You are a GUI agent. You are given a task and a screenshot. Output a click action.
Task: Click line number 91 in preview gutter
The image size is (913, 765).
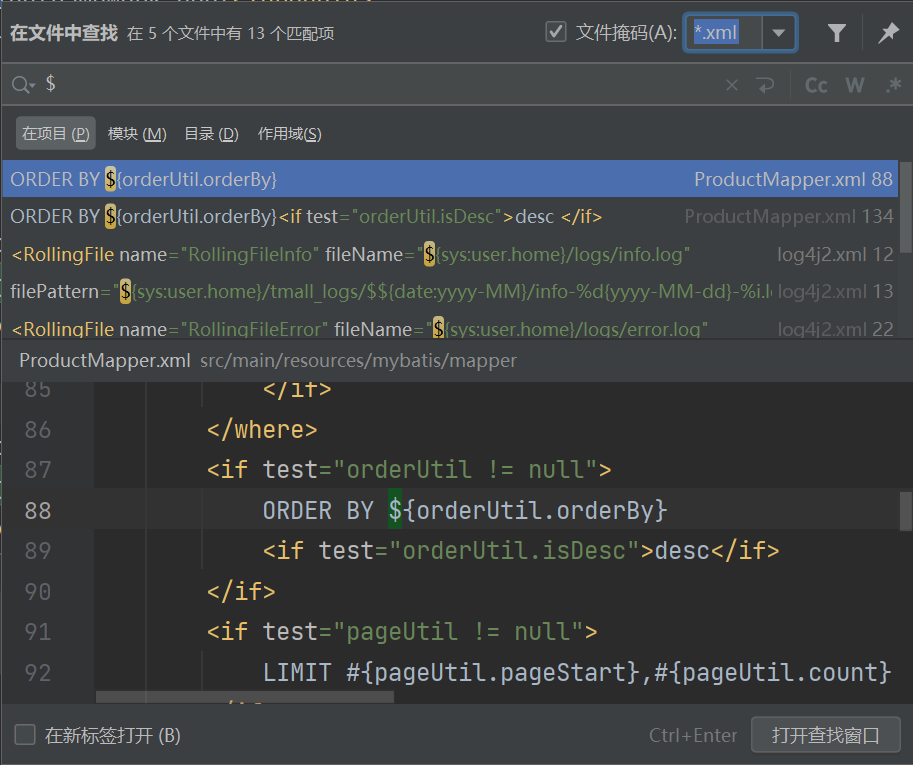38,632
